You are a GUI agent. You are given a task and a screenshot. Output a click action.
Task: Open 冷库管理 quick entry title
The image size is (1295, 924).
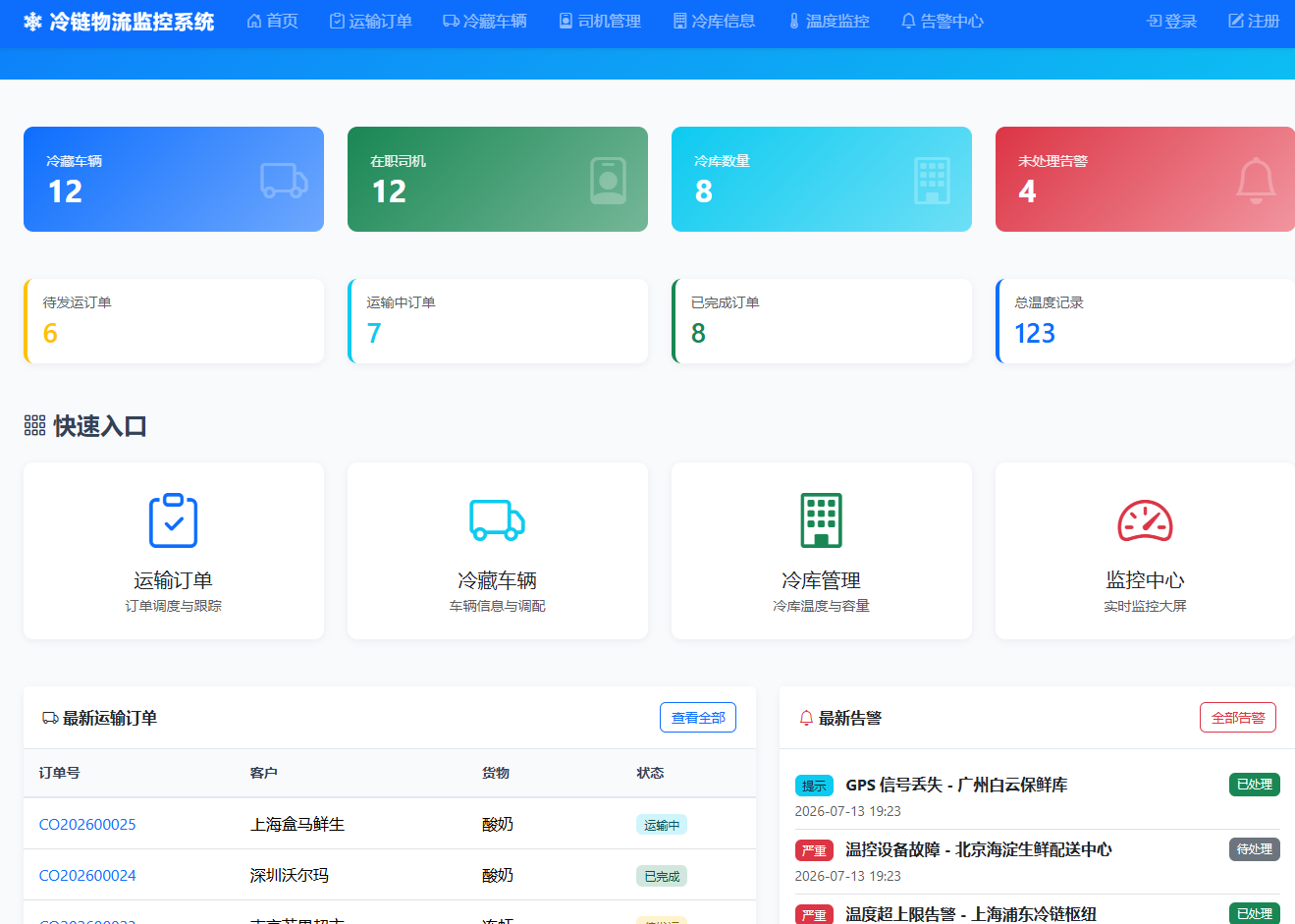[822, 580]
